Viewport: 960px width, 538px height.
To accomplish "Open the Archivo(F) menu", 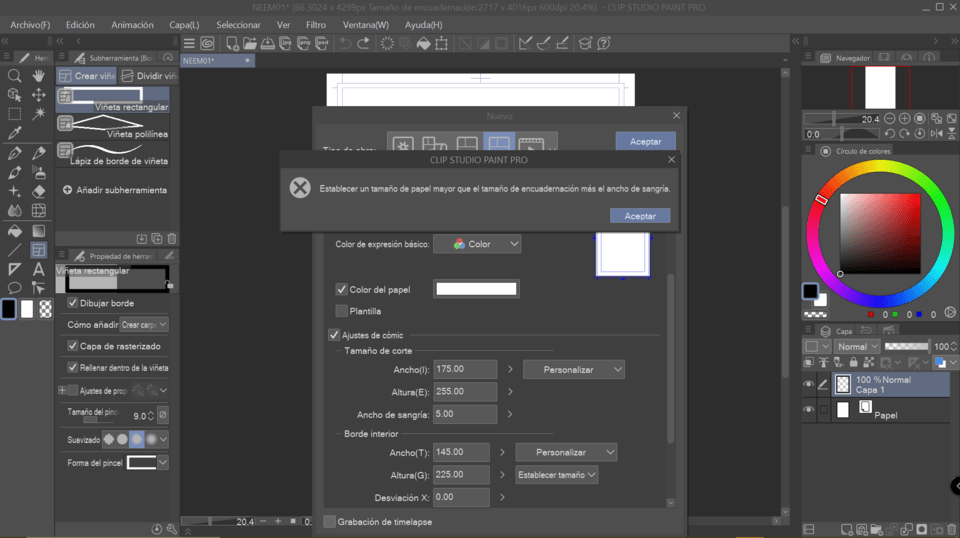I will pyautogui.click(x=30, y=24).
